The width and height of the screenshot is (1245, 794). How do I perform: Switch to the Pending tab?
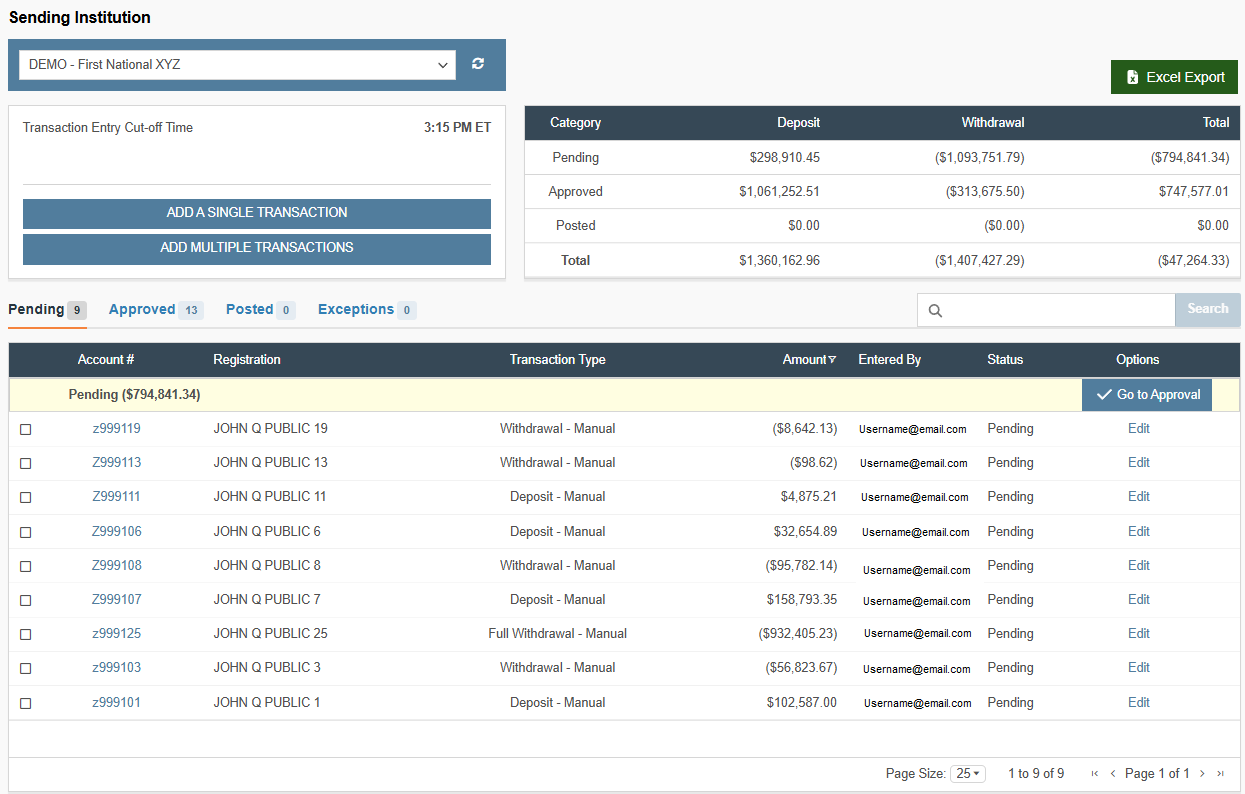click(47, 310)
